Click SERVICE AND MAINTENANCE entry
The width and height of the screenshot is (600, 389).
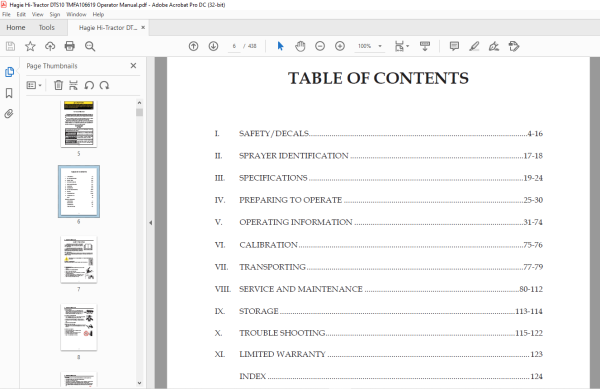(x=378, y=289)
